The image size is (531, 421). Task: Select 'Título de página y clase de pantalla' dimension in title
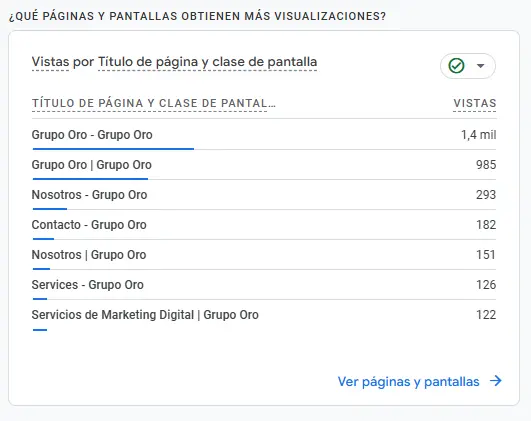[x=208, y=62]
